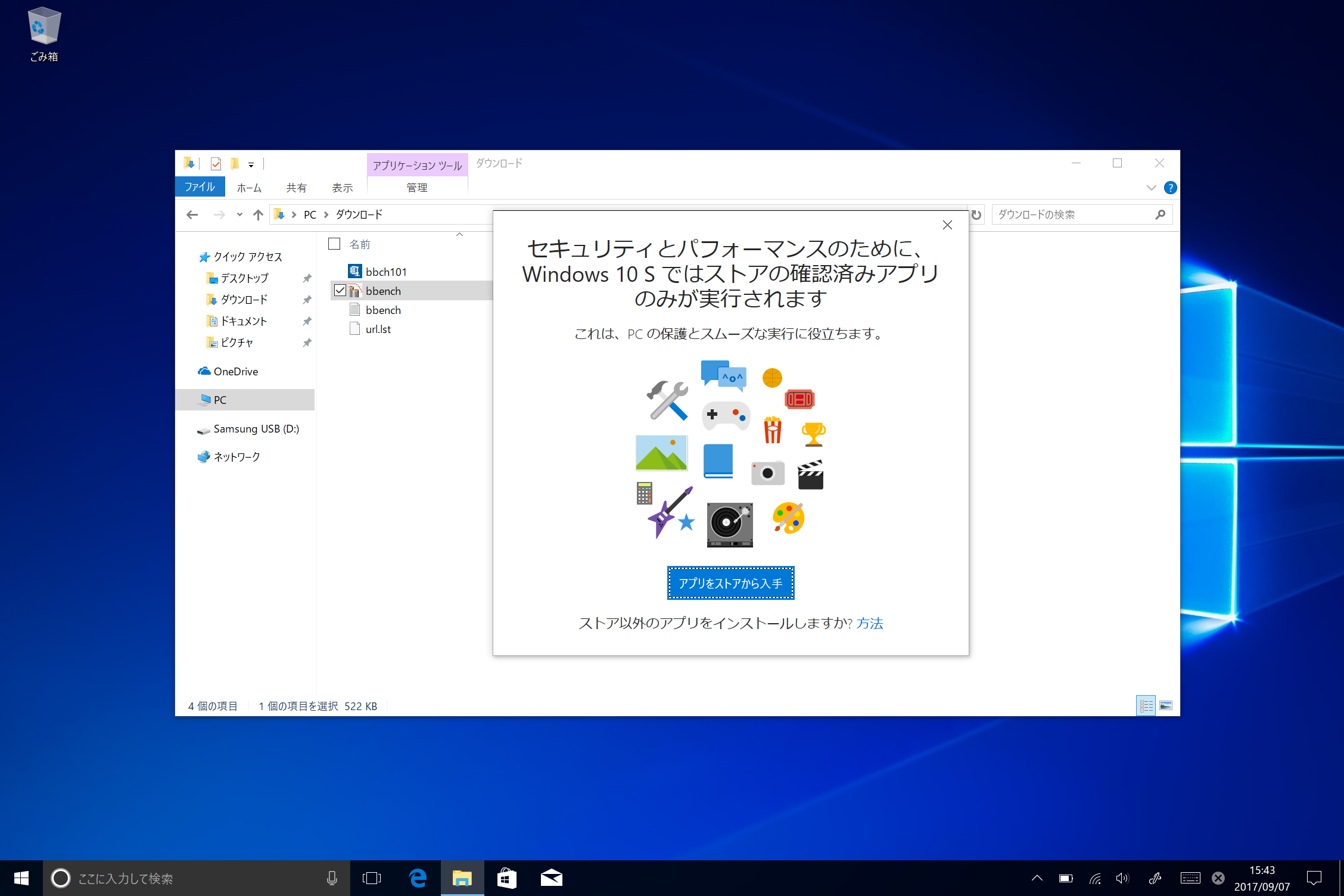Switch to large thumbnail view in the status bar
1344x896 pixels.
[1165, 705]
